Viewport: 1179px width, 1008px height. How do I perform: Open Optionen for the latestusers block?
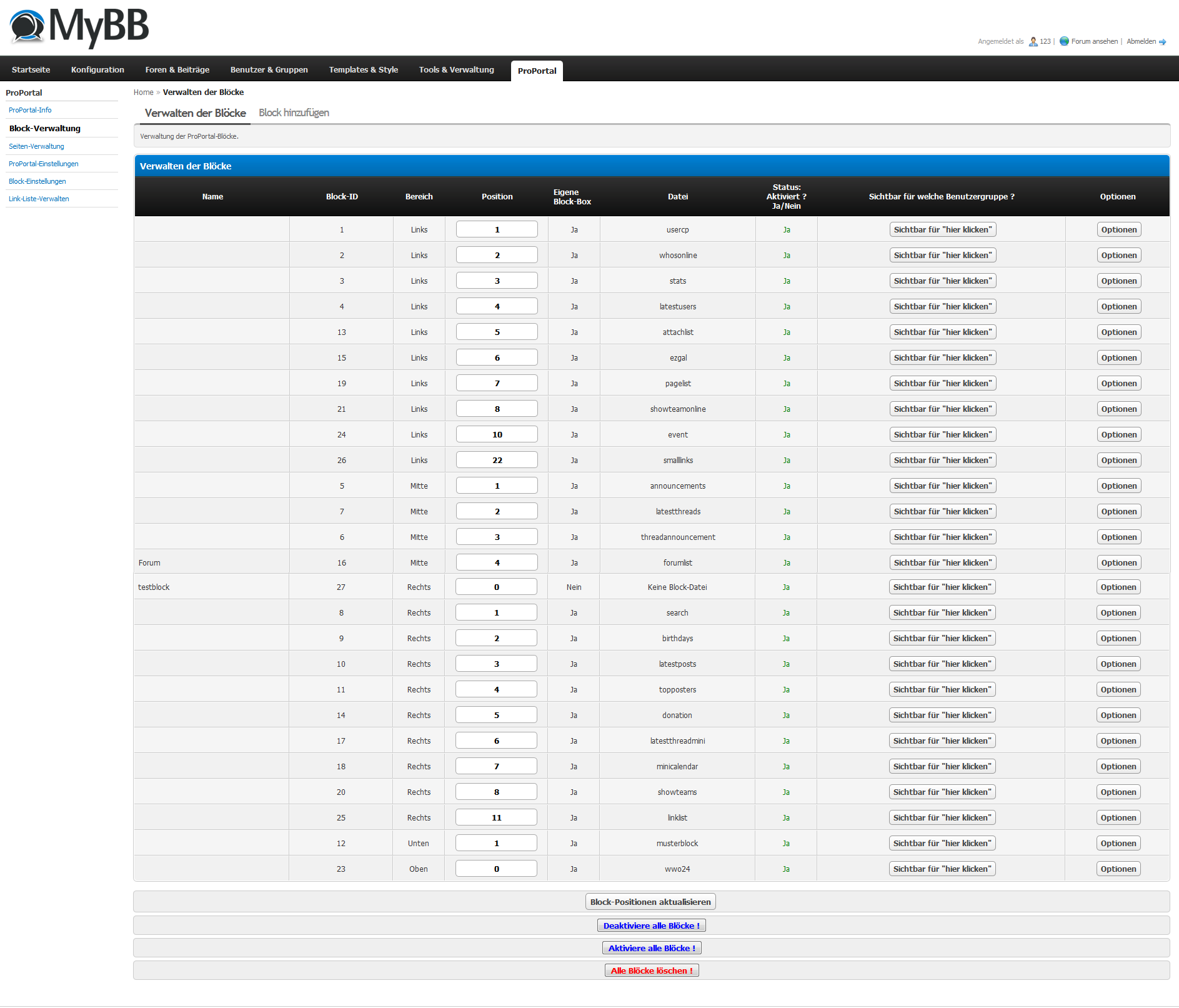click(x=1119, y=306)
